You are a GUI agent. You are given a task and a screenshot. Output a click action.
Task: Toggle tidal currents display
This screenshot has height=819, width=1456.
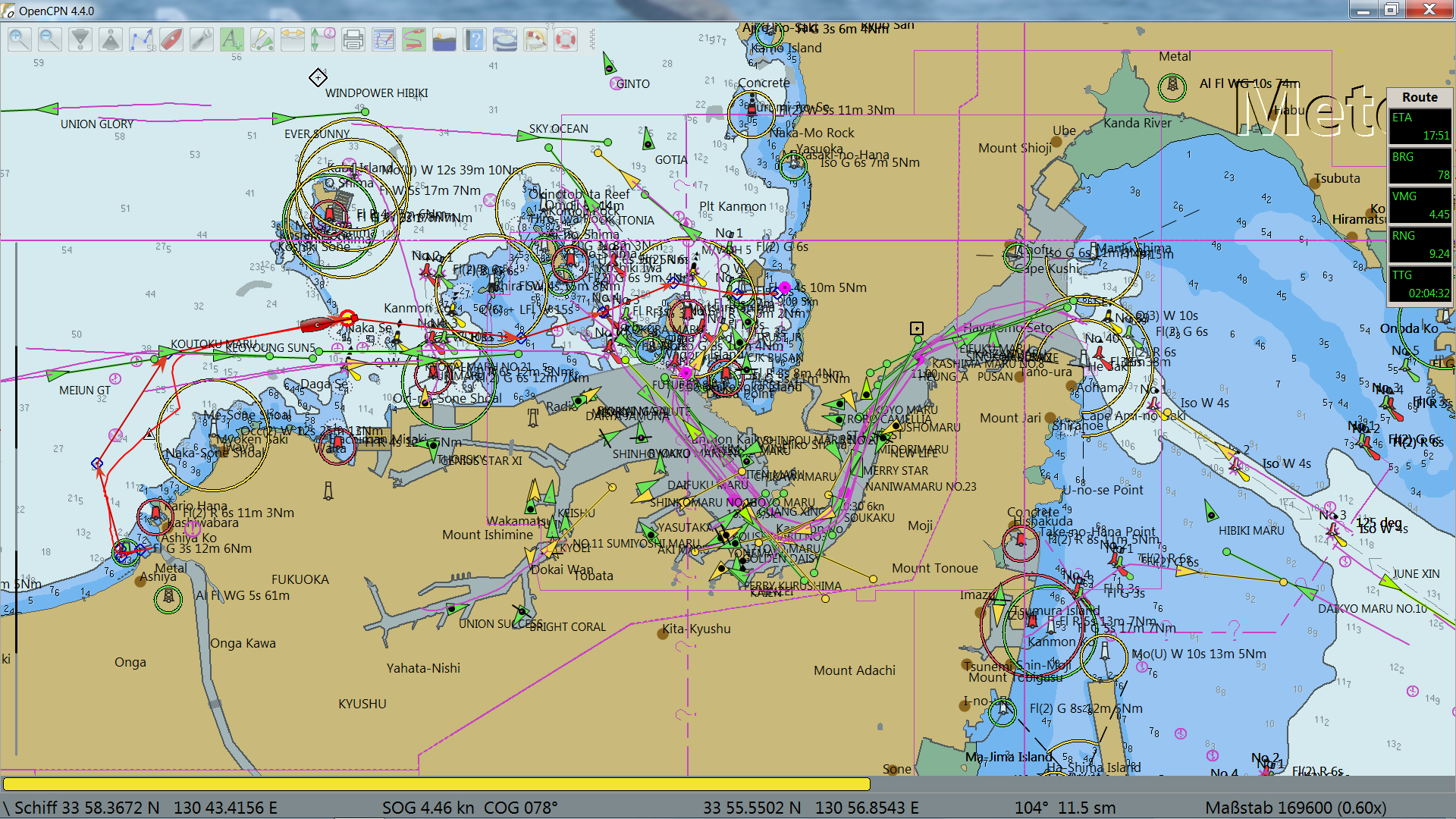click(293, 39)
